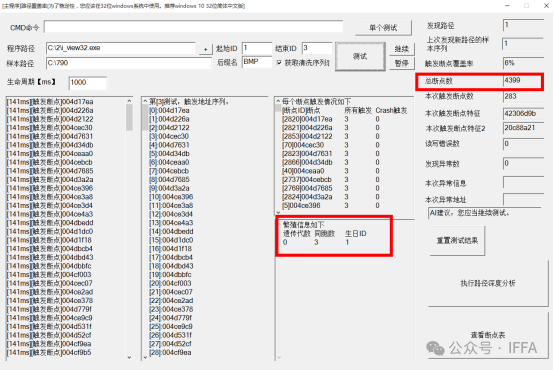Click the 发现异常数 value field
Screen dimensions: 554x370
(523, 163)
